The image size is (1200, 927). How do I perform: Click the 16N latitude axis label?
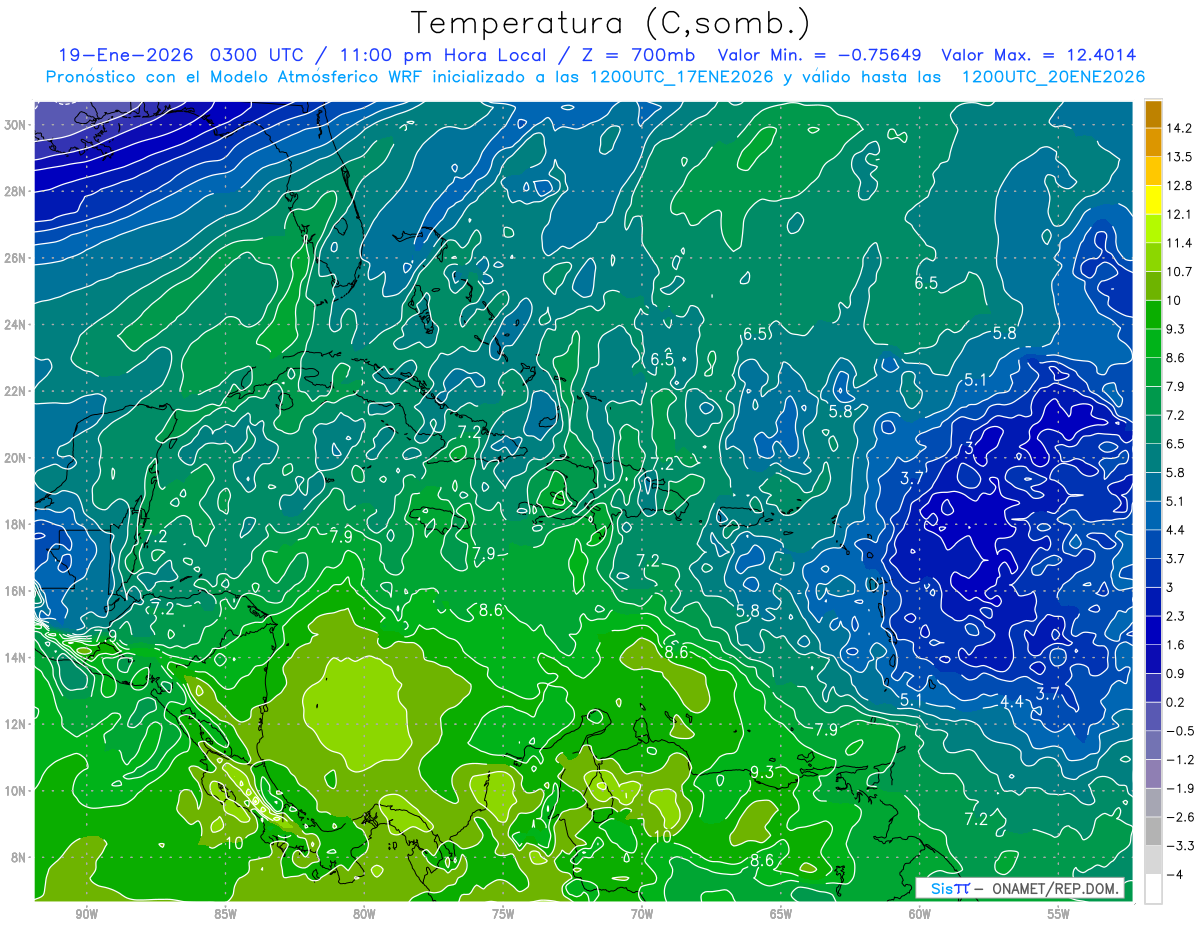[17, 591]
